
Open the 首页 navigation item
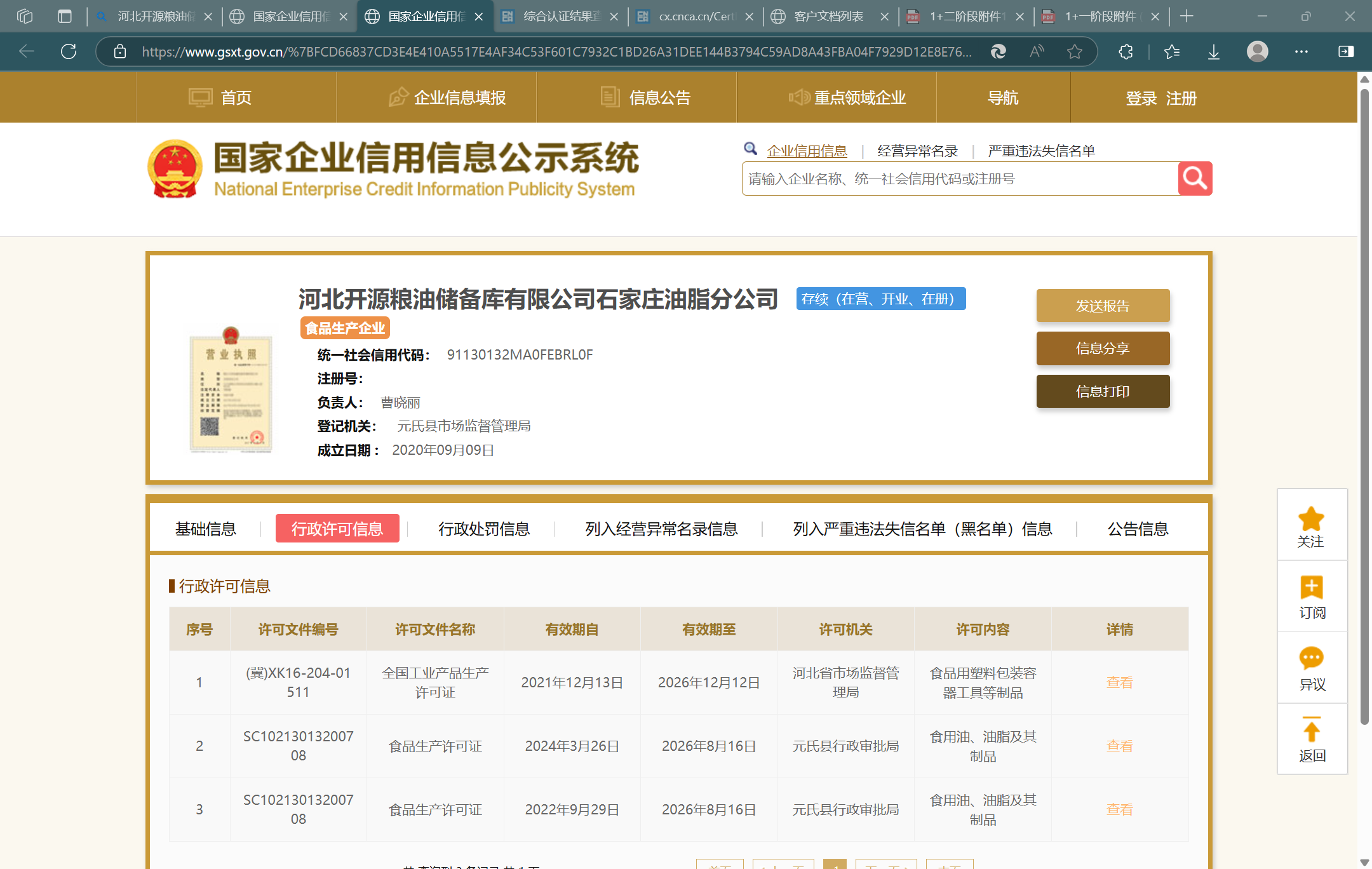tap(236, 97)
